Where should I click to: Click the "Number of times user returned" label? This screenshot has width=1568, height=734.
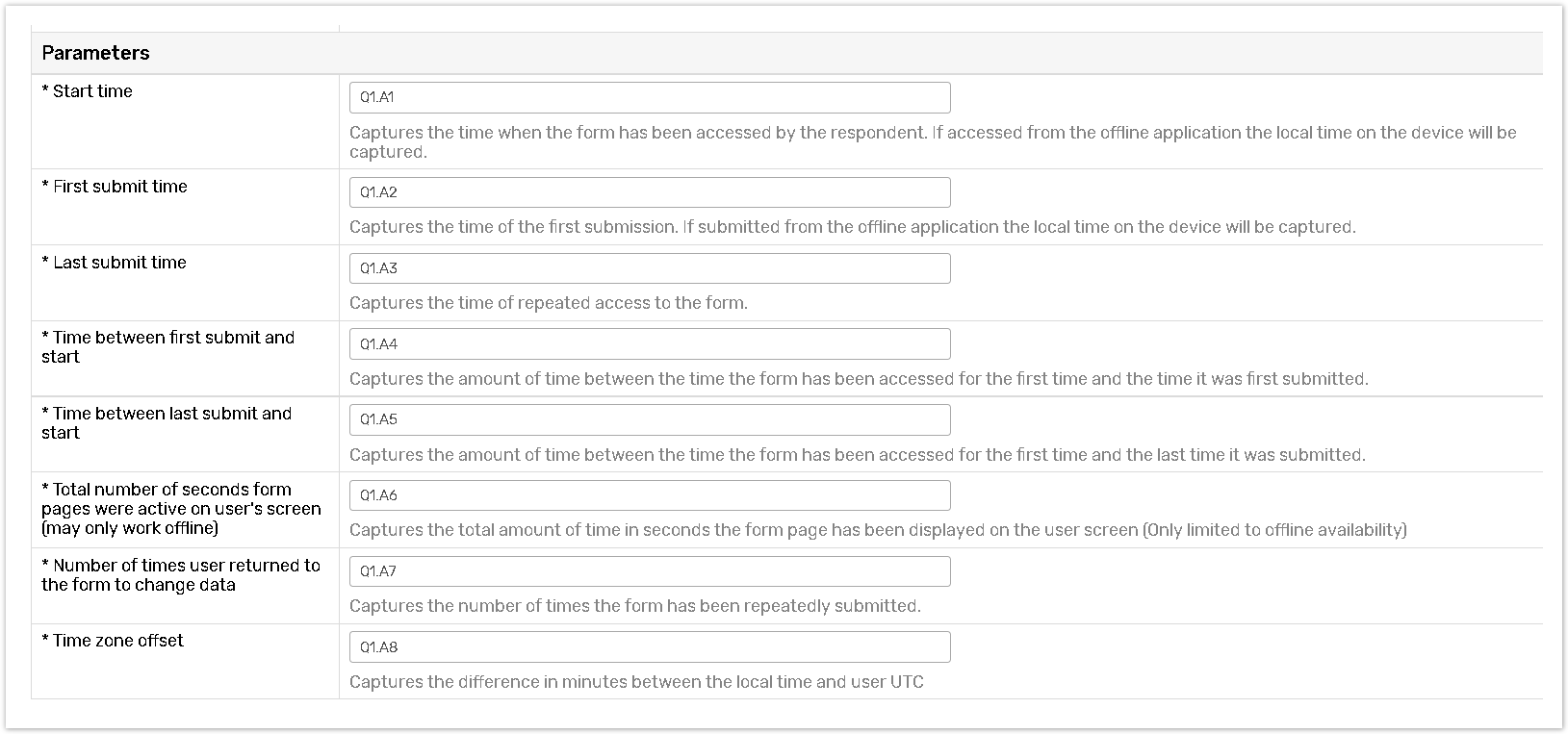coord(181,575)
